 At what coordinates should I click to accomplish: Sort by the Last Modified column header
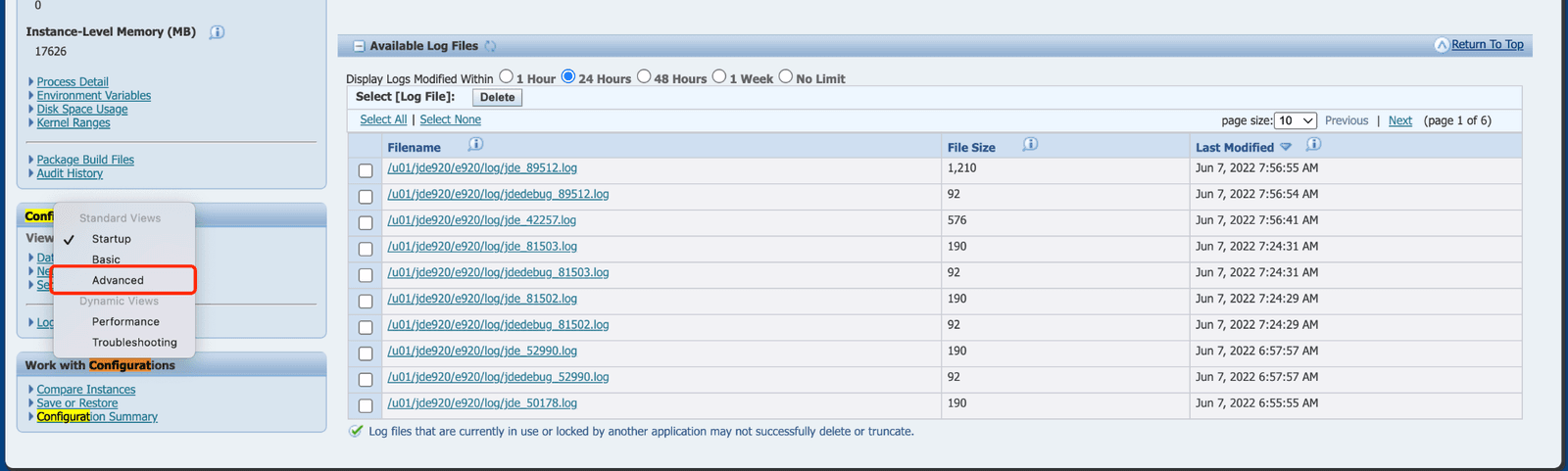pyautogui.click(x=1234, y=148)
